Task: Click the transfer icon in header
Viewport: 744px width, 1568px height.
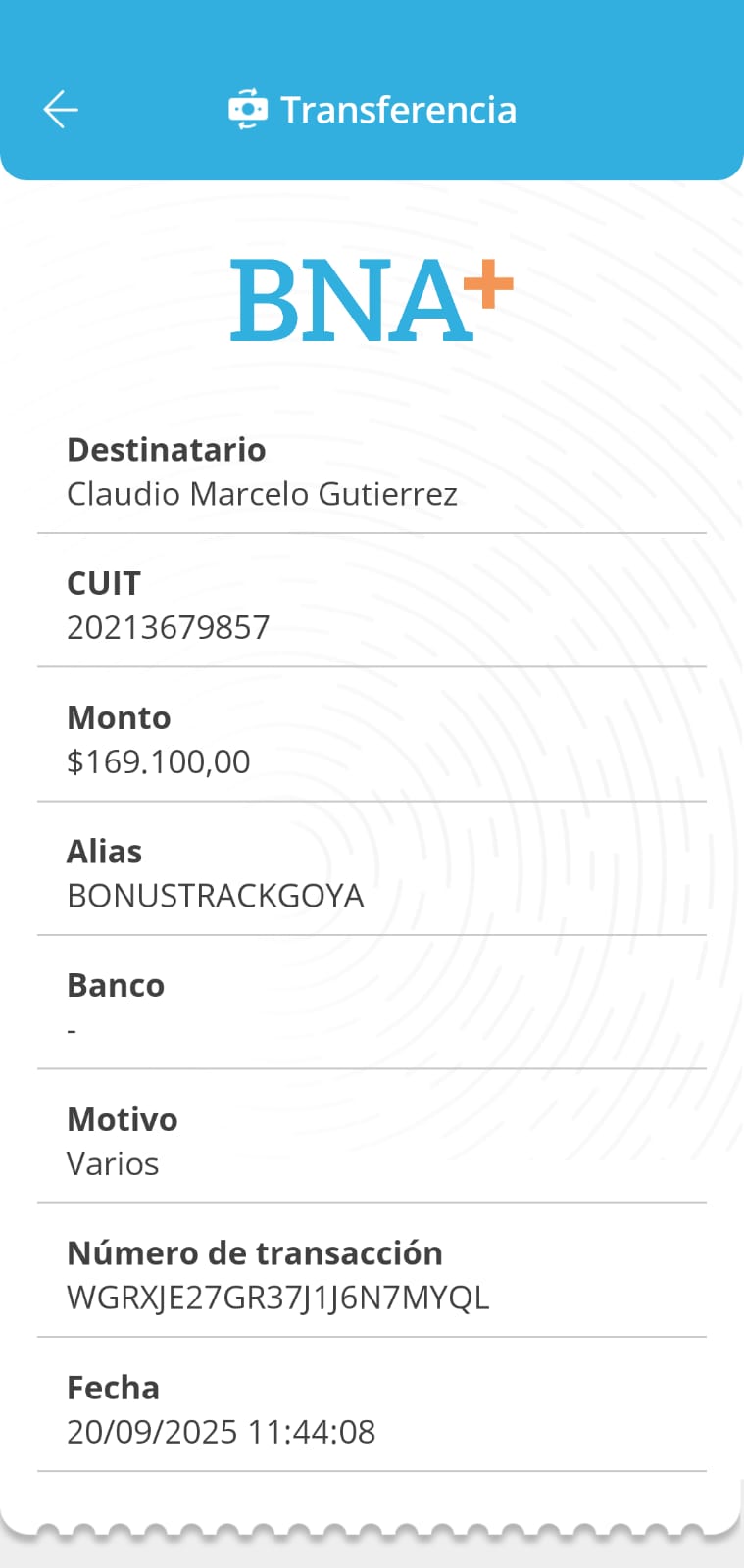Action: coord(247,109)
